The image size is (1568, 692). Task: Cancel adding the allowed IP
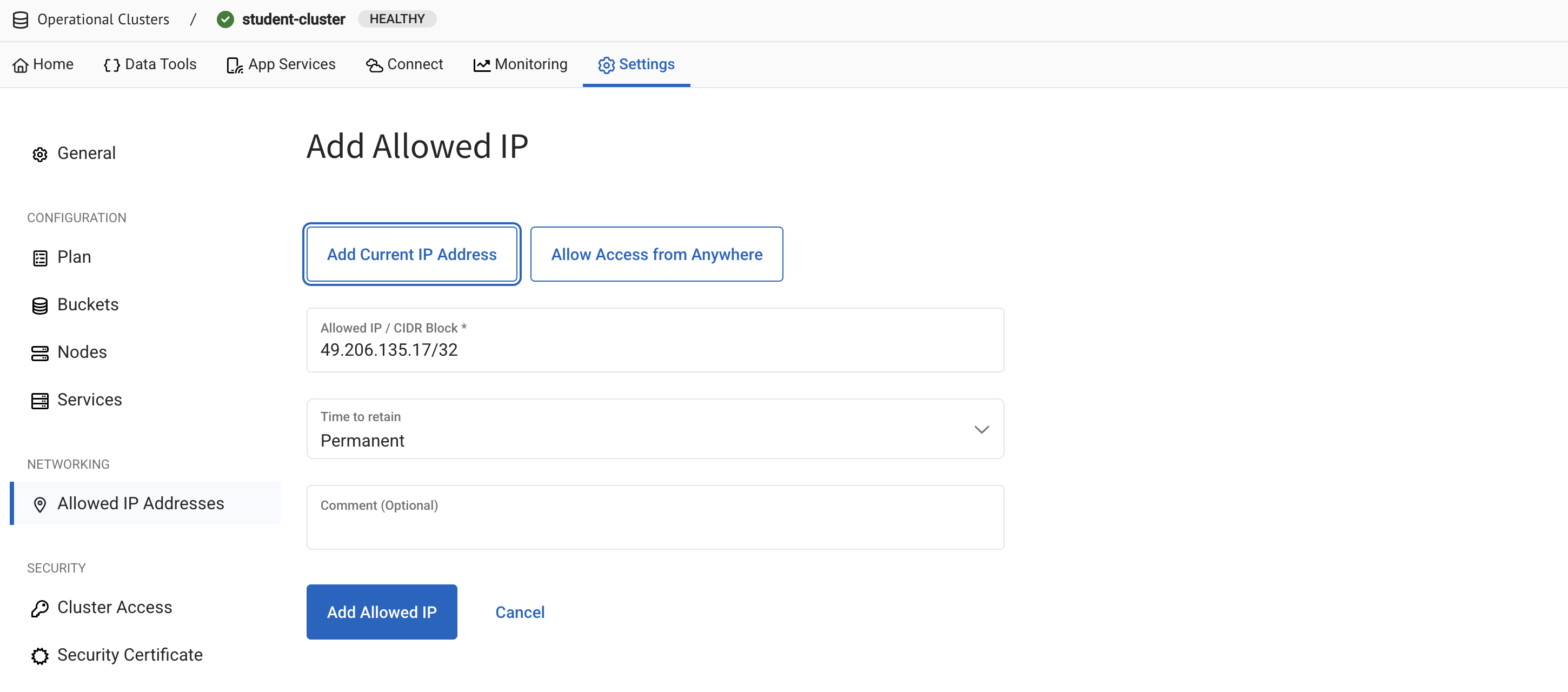(x=520, y=613)
